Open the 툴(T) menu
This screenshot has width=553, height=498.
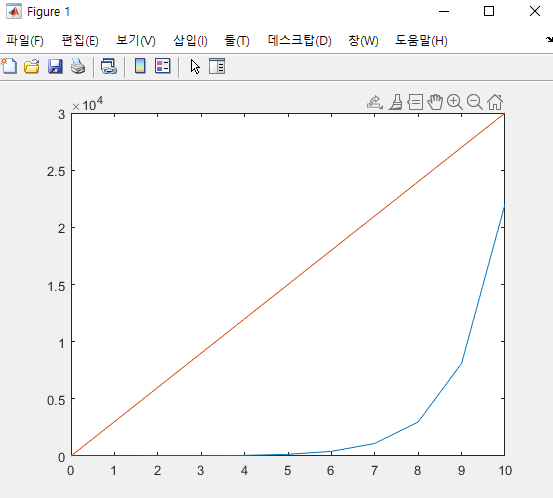click(x=237, y=41)
